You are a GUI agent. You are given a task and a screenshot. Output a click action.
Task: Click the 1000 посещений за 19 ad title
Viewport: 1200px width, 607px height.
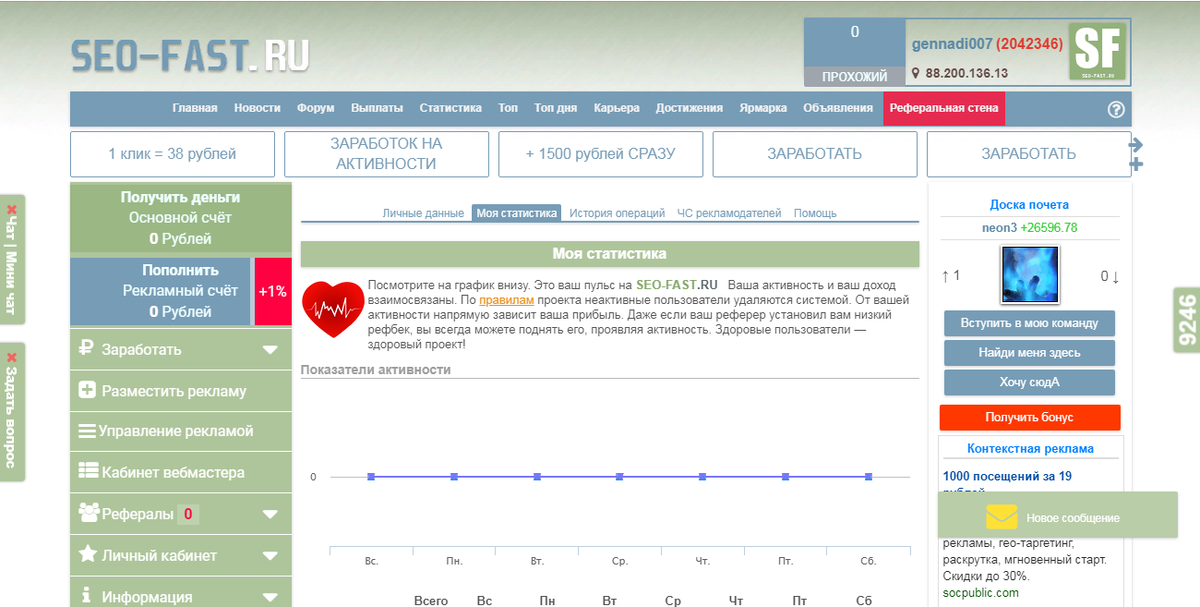(x=1007, y=476)
